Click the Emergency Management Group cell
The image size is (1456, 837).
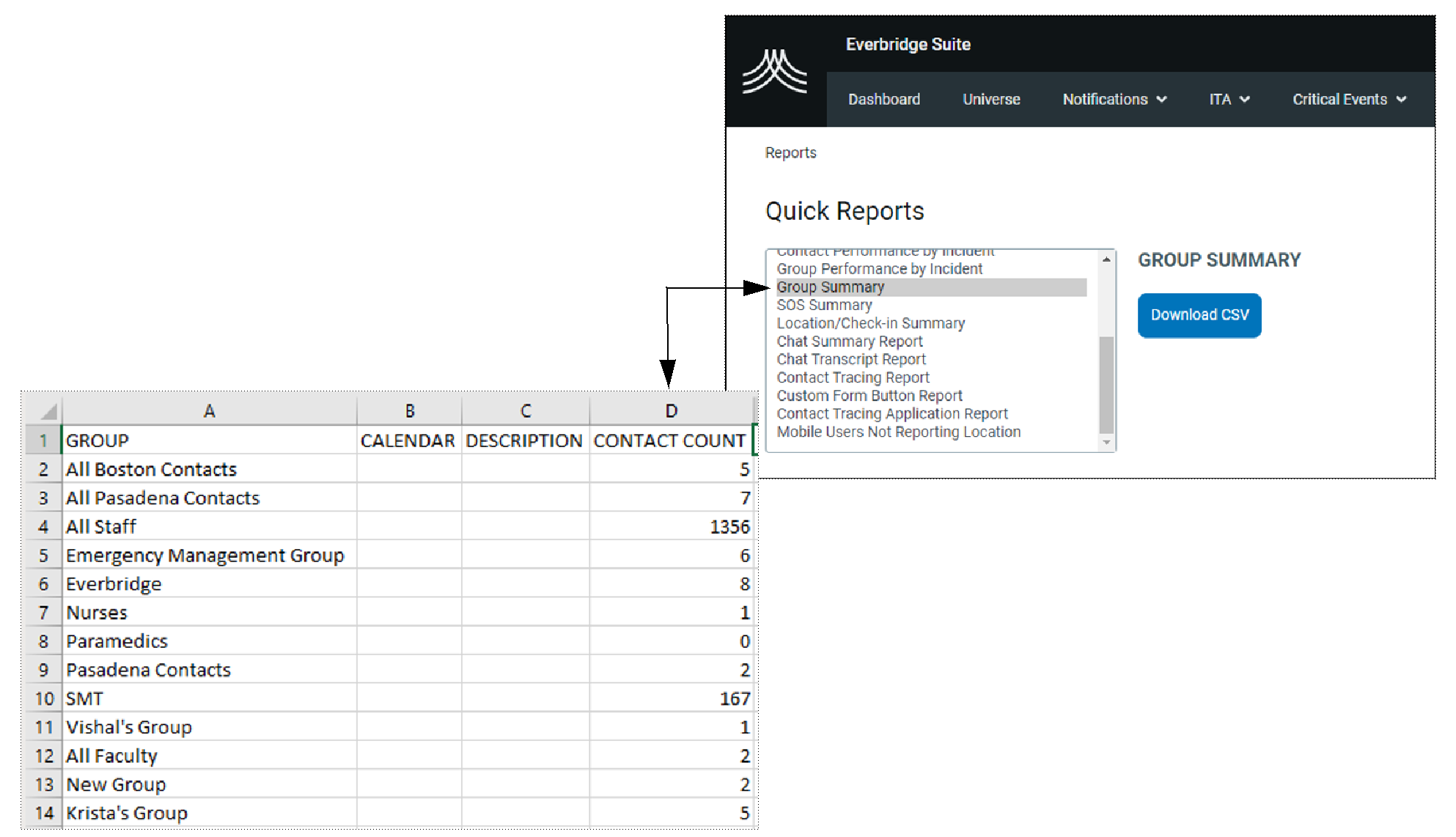point(210,555)
